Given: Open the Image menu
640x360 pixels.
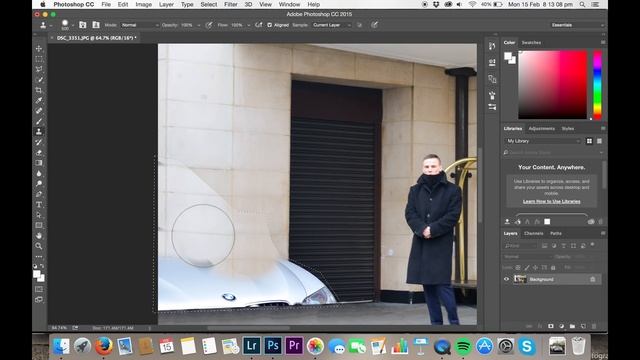Looking at the screenshot, I should (144, 4).
